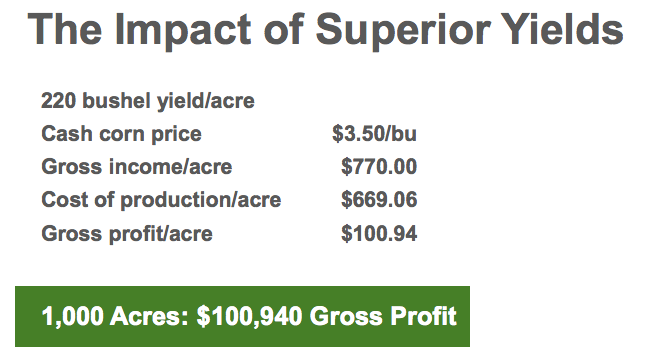The width and height of the screenshot is (646, 364).
Task: Click the Gross income/acre label
Action: 137,167
